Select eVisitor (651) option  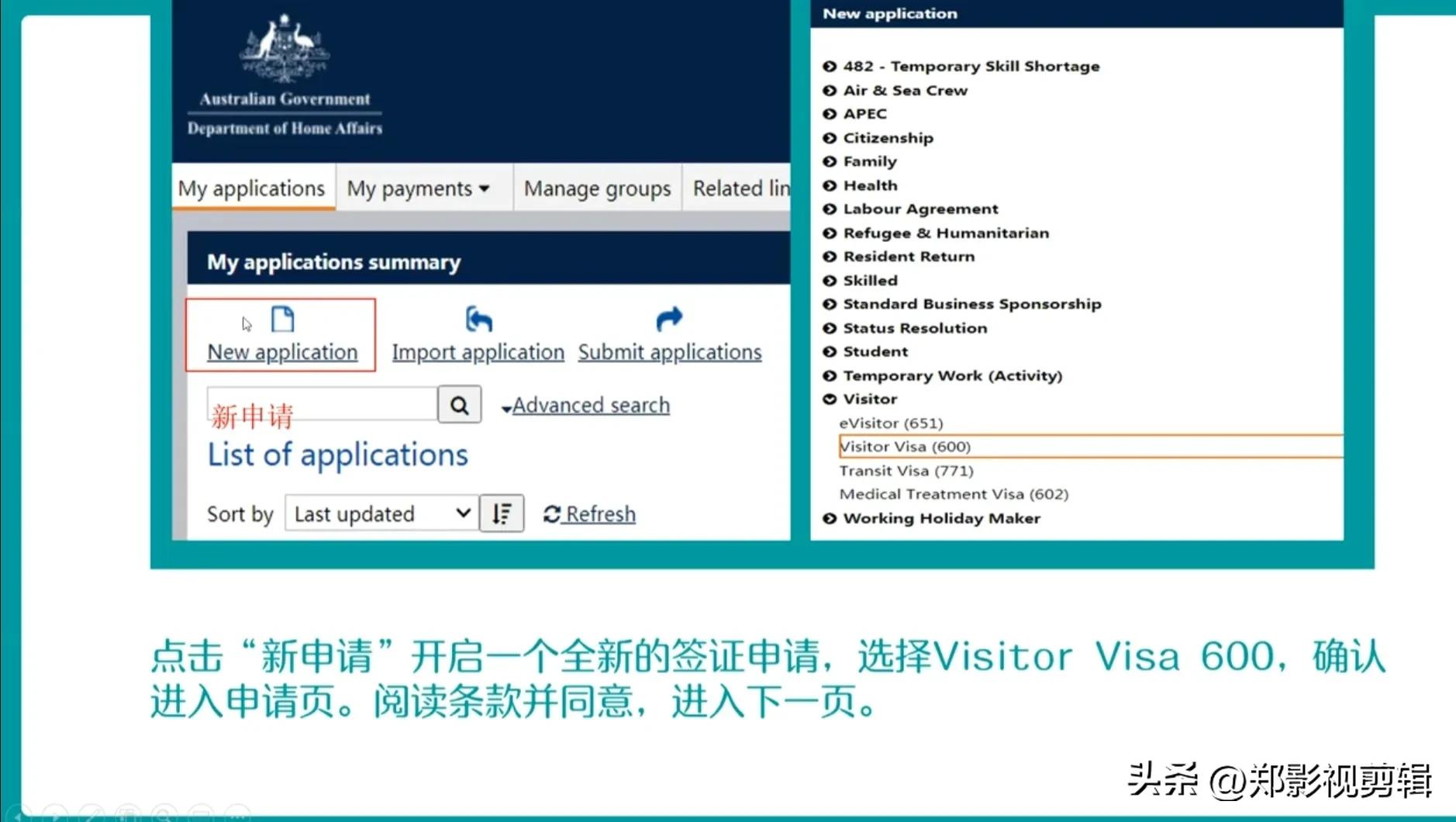pos(891,423)
